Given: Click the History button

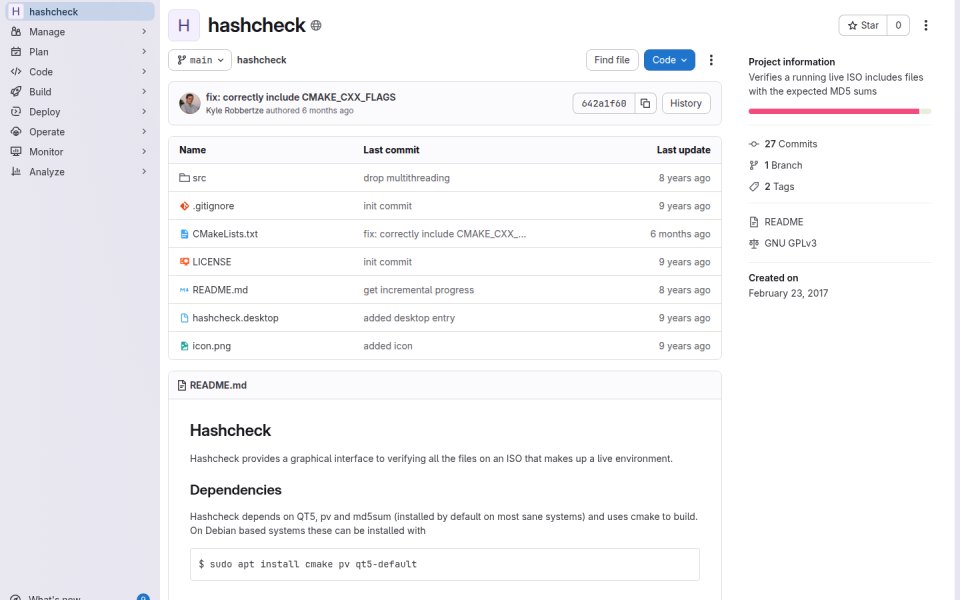Looking at the screenshot, I should (686, 103).
